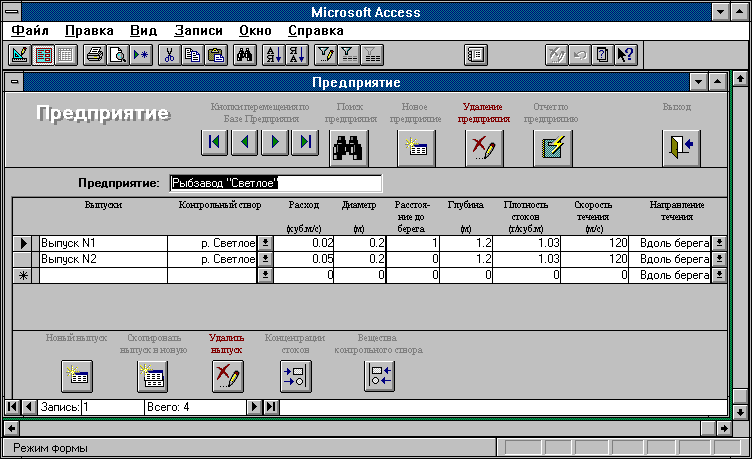This screenshot has height=459, width=752.
Task: Open the enterprise report button
Action: 553,147
